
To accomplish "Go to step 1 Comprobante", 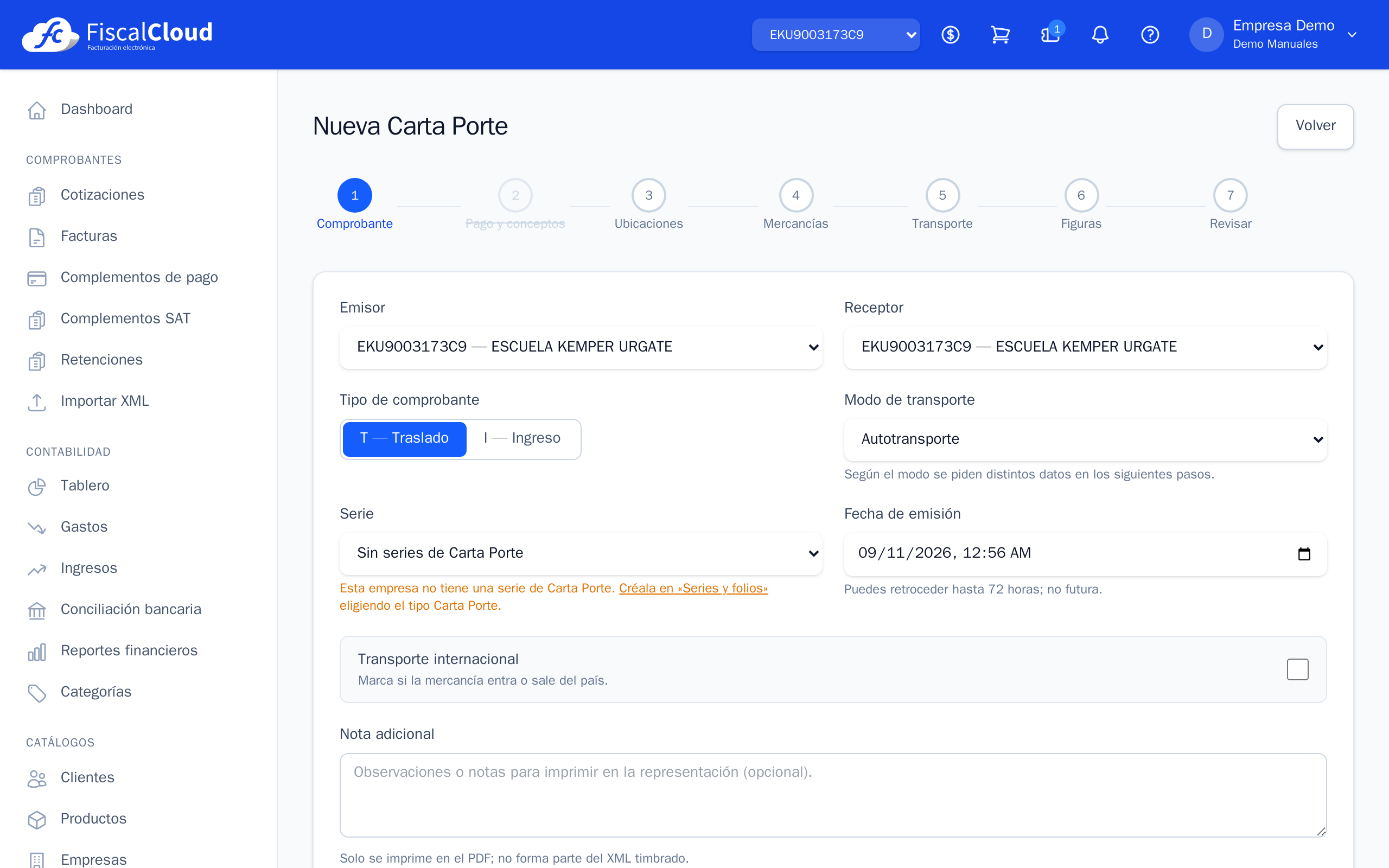I will coord(355,204).
